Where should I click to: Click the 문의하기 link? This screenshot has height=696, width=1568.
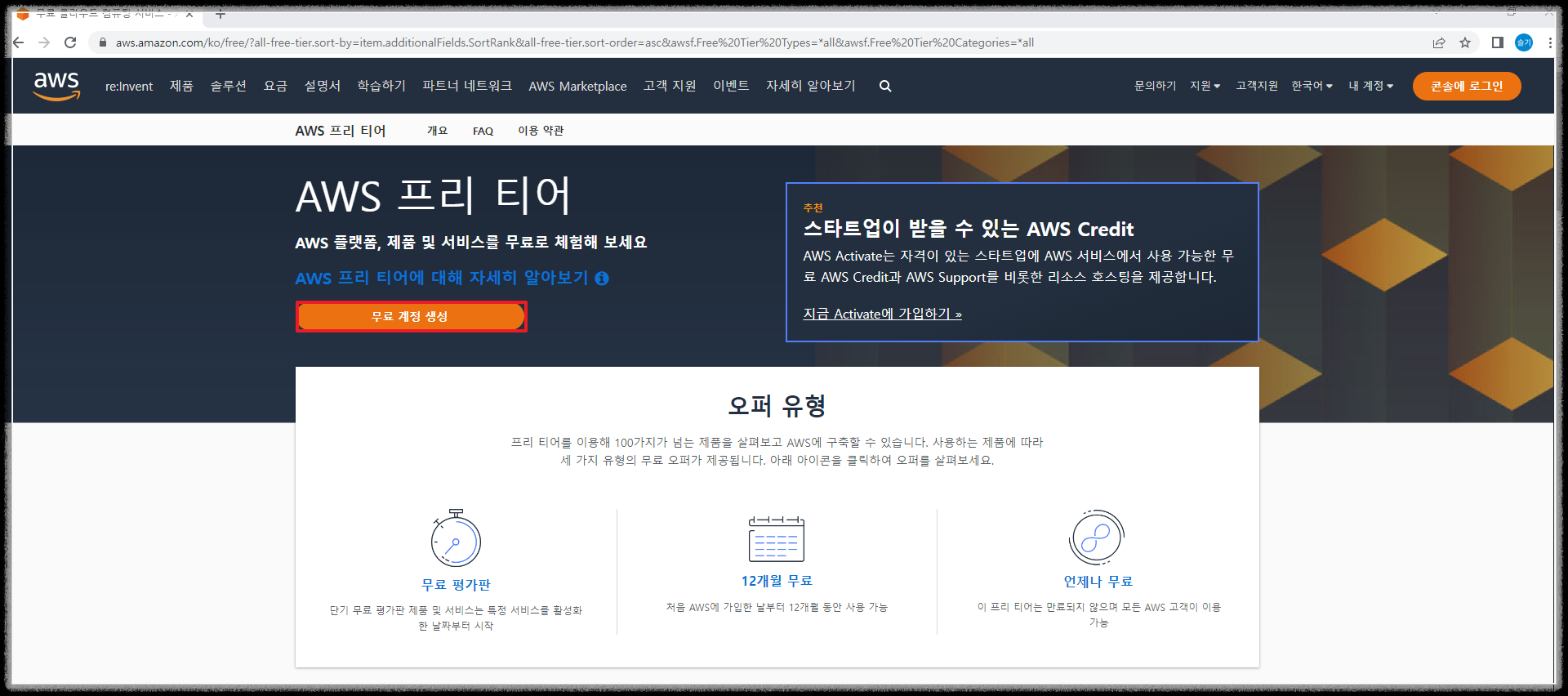point(1155,86)
